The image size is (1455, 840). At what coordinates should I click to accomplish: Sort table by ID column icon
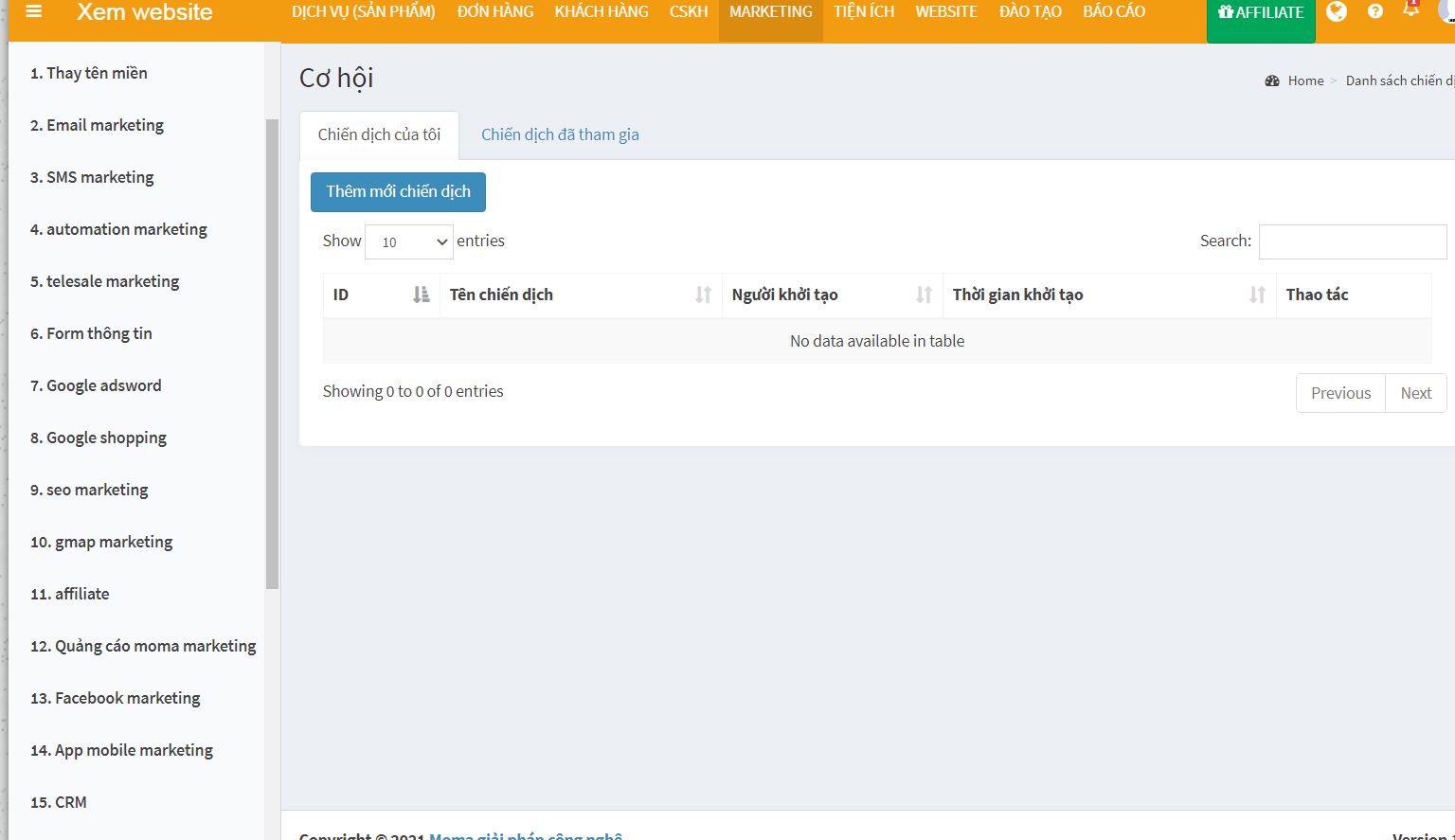click(x=421, y=295)
